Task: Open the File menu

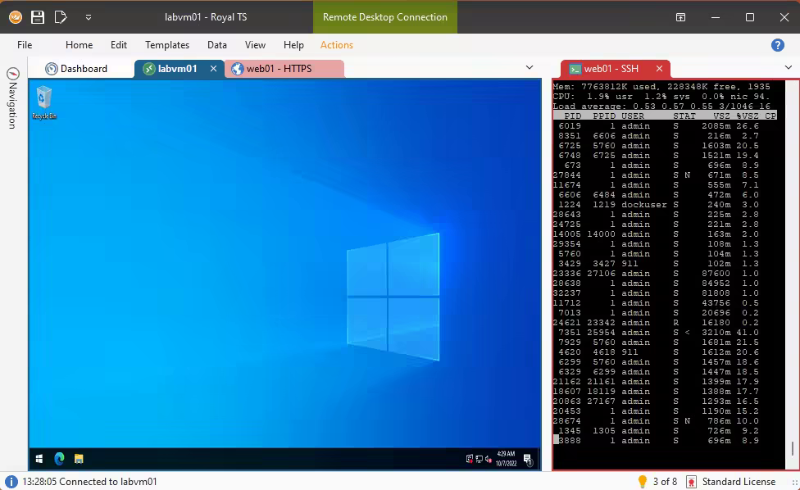Action: coord(25,45)
